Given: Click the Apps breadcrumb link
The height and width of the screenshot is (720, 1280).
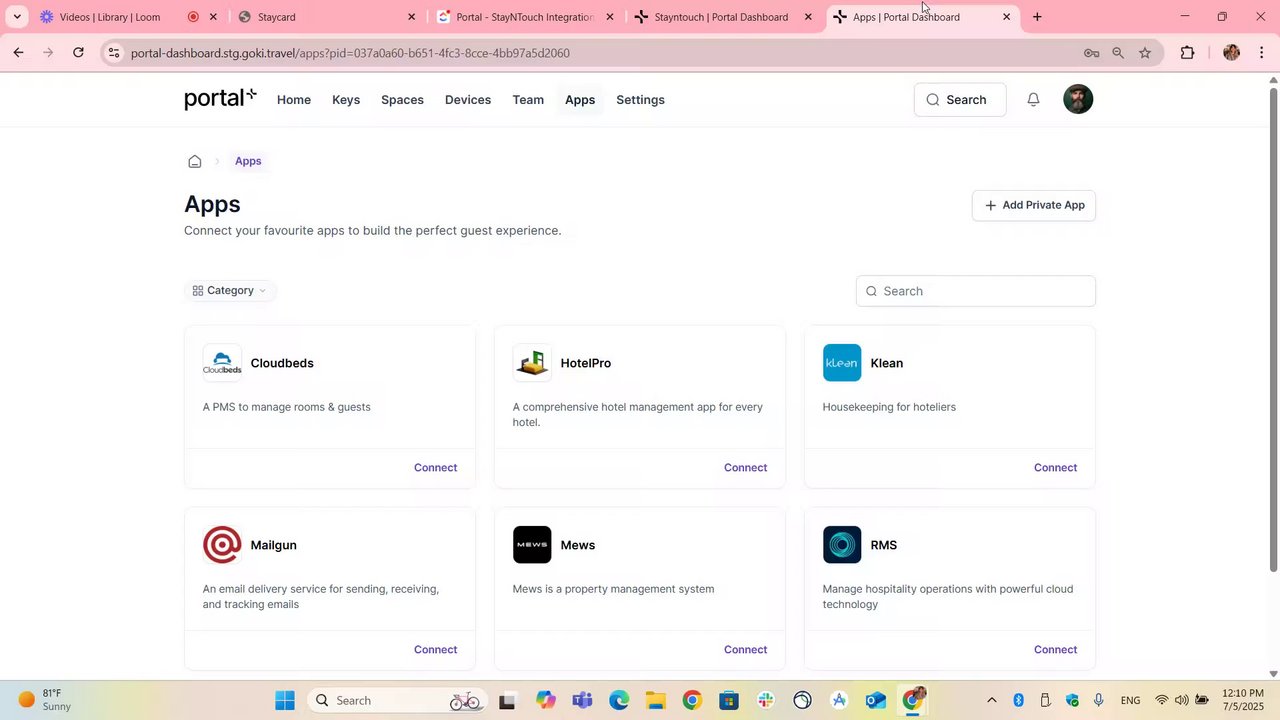Looking at the screenshot, I should coord(248,161).
